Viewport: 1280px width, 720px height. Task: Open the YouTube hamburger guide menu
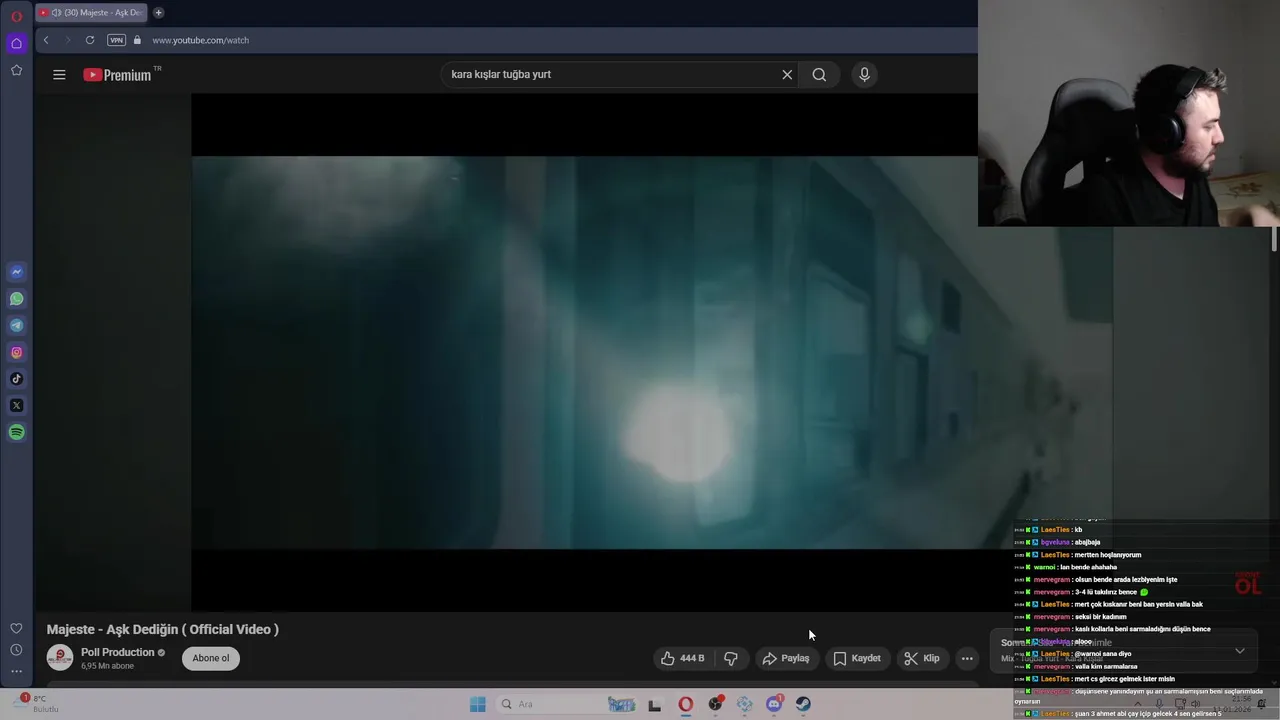[59, 74]
